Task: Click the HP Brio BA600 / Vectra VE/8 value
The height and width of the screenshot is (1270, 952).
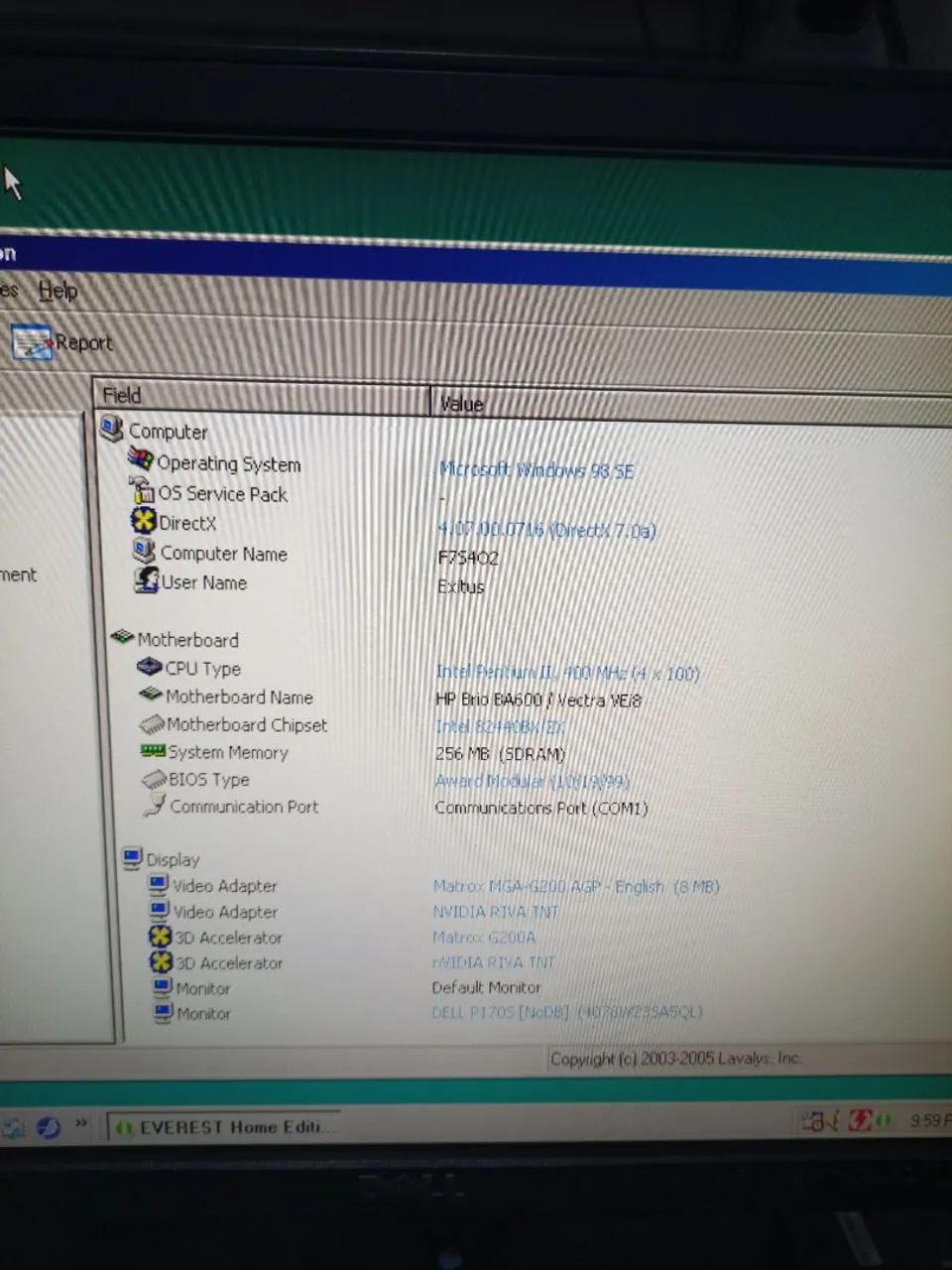Action: [x=538, y=699]
